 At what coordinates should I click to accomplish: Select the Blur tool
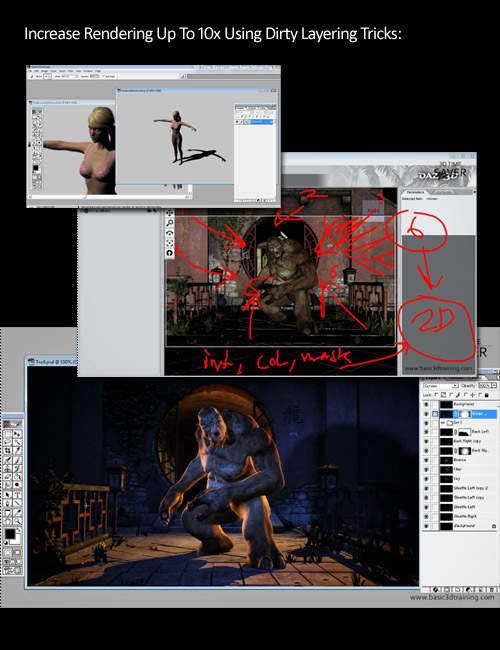[x=7, y=485]
